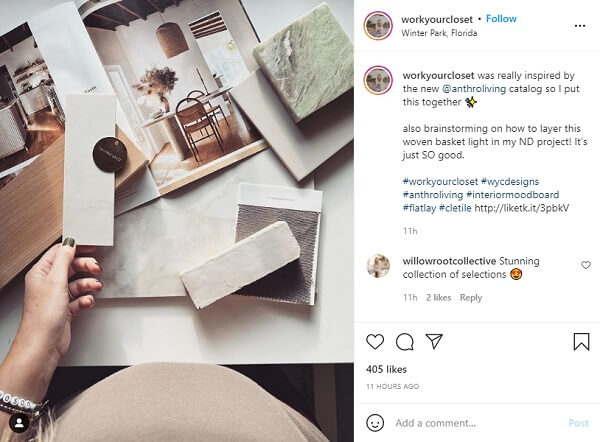Screen dimensions: 600x442
Task: Open the #interiormoodboard hashtag
Action: pos(512,195)
